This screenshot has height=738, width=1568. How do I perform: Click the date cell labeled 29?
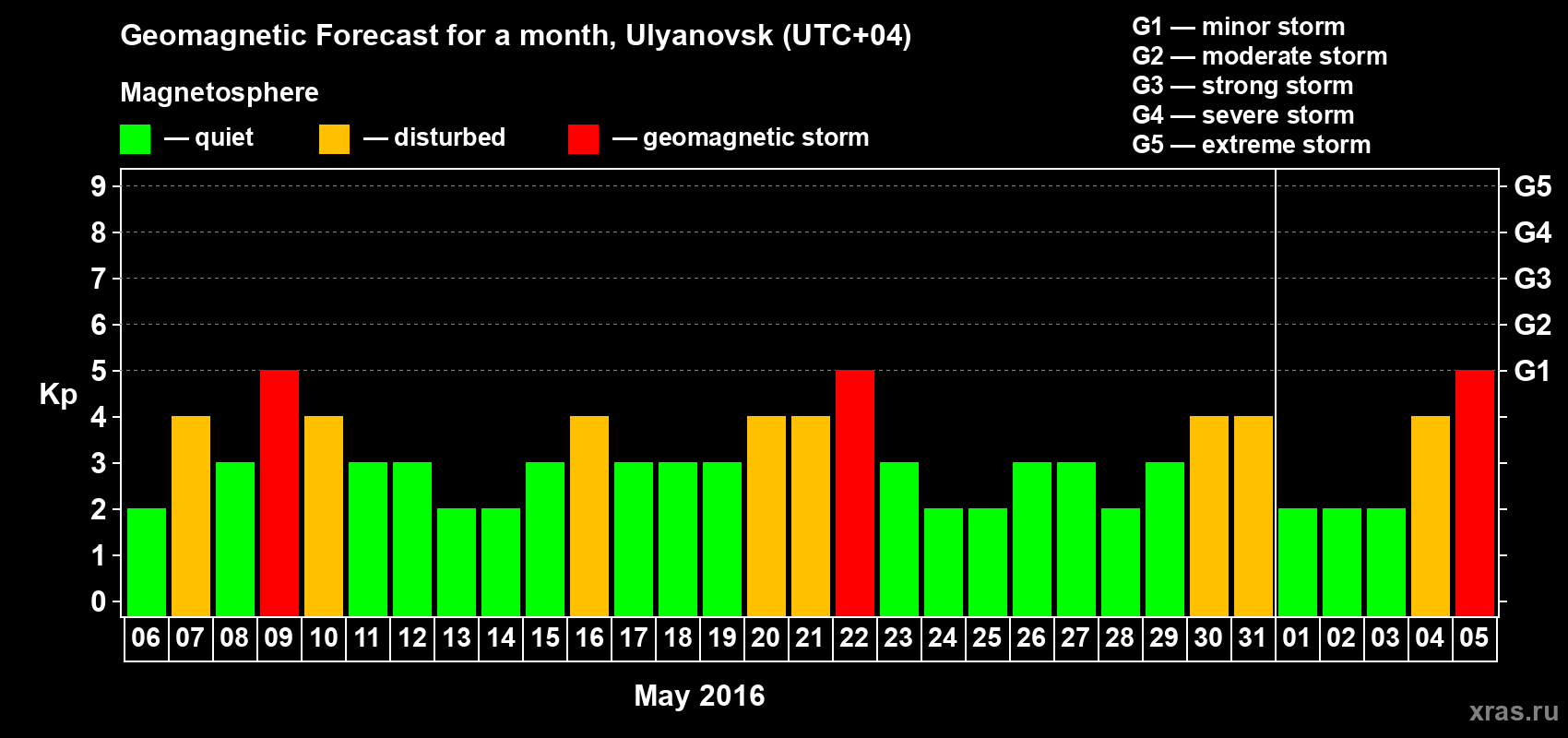[1165, 638]
